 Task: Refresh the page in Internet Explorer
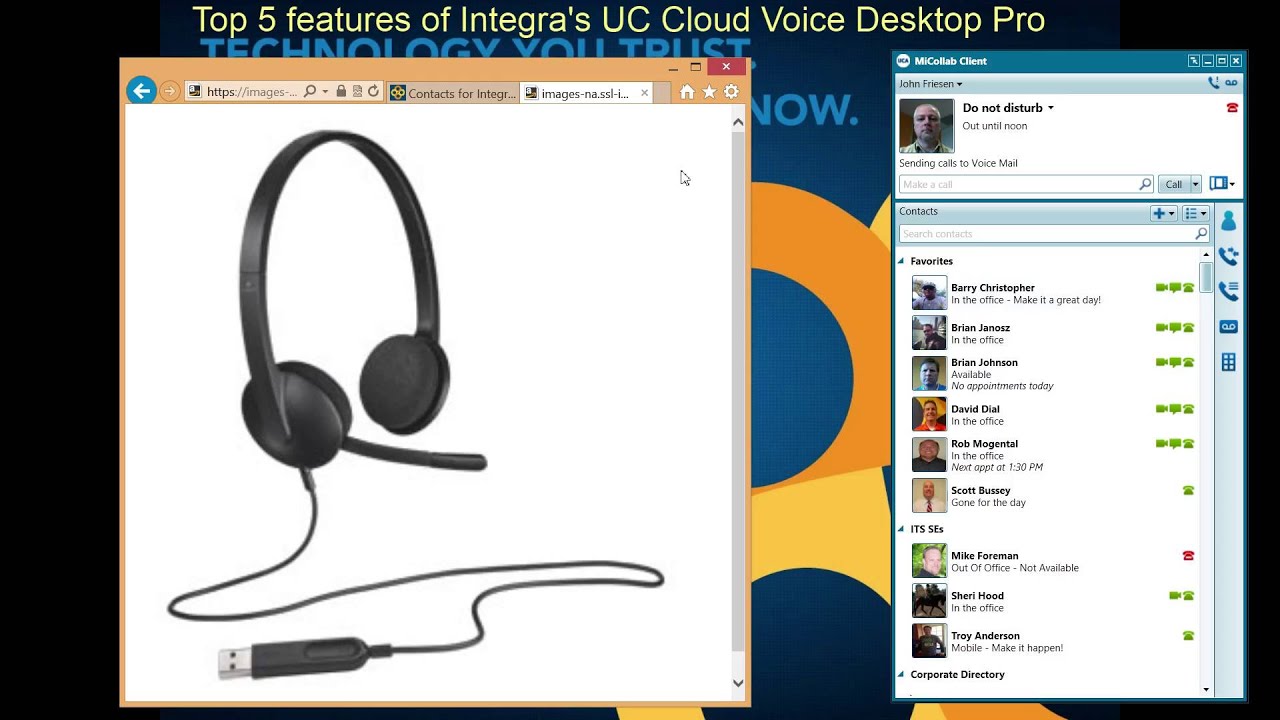(373, 91)
